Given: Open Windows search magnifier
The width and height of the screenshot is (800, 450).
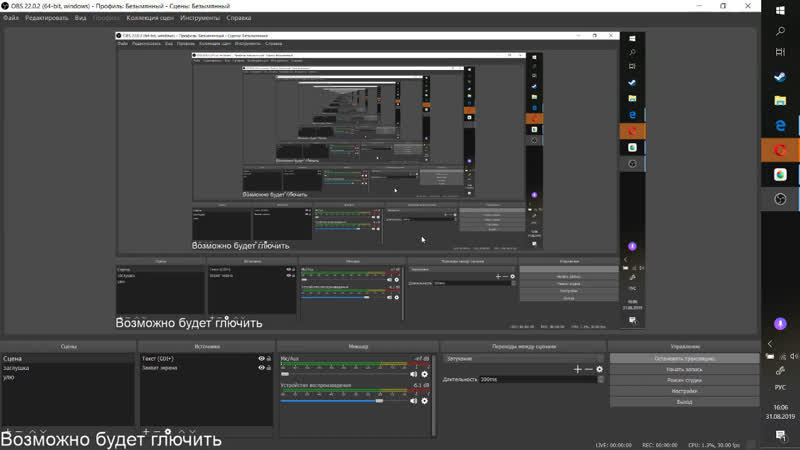Looking at the screenshot, I should (x=780, y=32).
